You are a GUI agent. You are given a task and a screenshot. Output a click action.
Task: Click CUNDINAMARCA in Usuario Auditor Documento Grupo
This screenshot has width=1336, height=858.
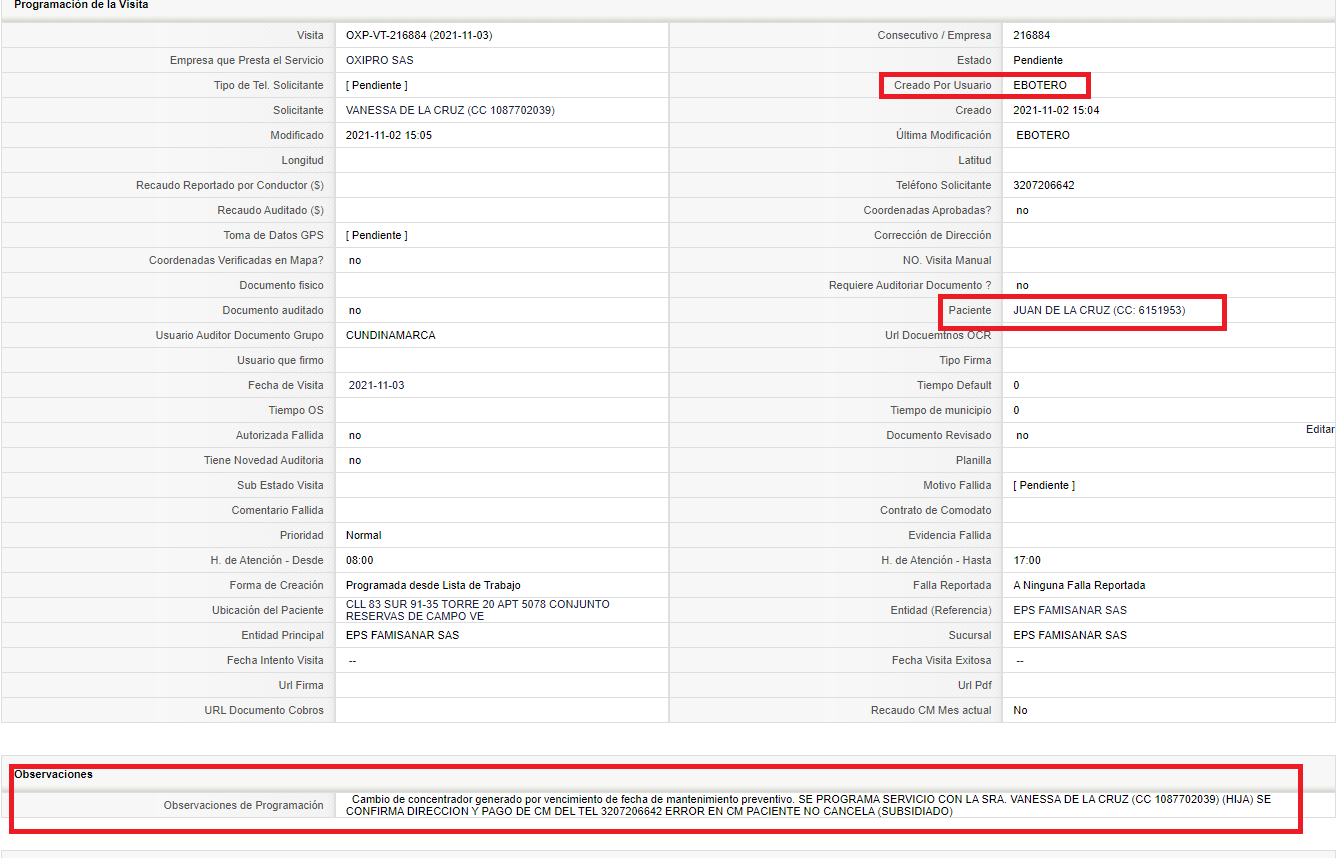(x=391, y=335)
